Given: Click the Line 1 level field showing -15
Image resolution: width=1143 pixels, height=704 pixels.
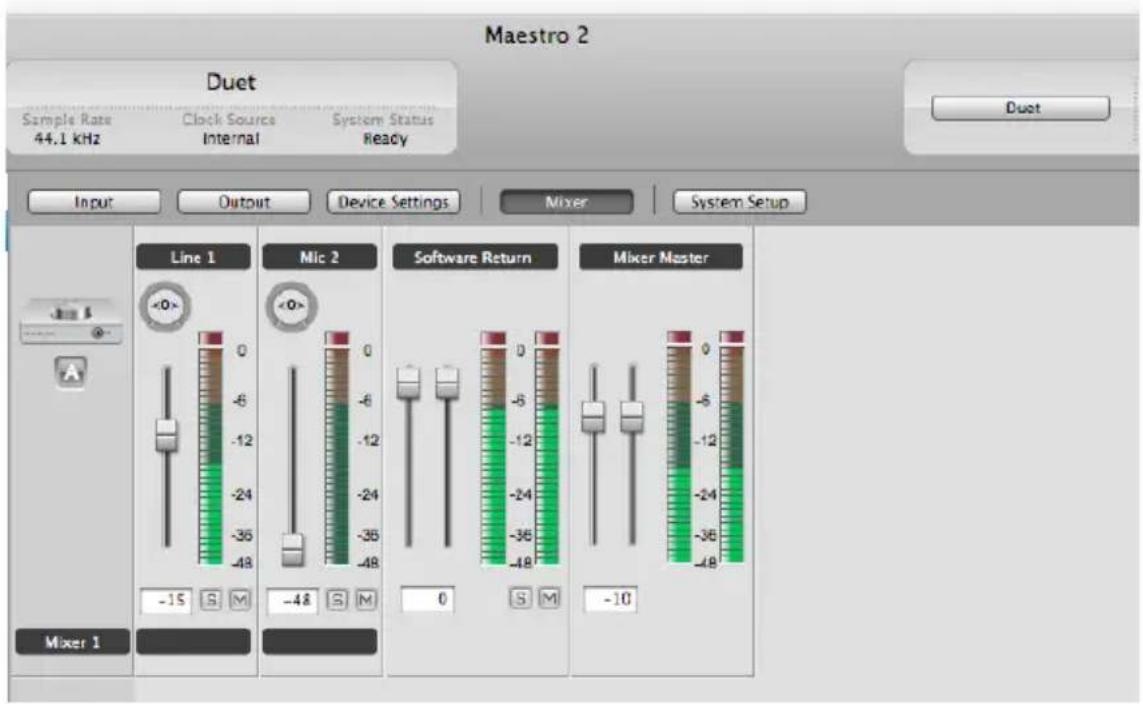Looking at the screenshot, I should pyautogui.click(x=166, y=601).
